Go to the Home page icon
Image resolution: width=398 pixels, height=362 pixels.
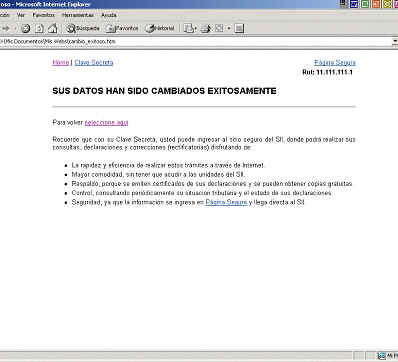(x=52, y=29)
